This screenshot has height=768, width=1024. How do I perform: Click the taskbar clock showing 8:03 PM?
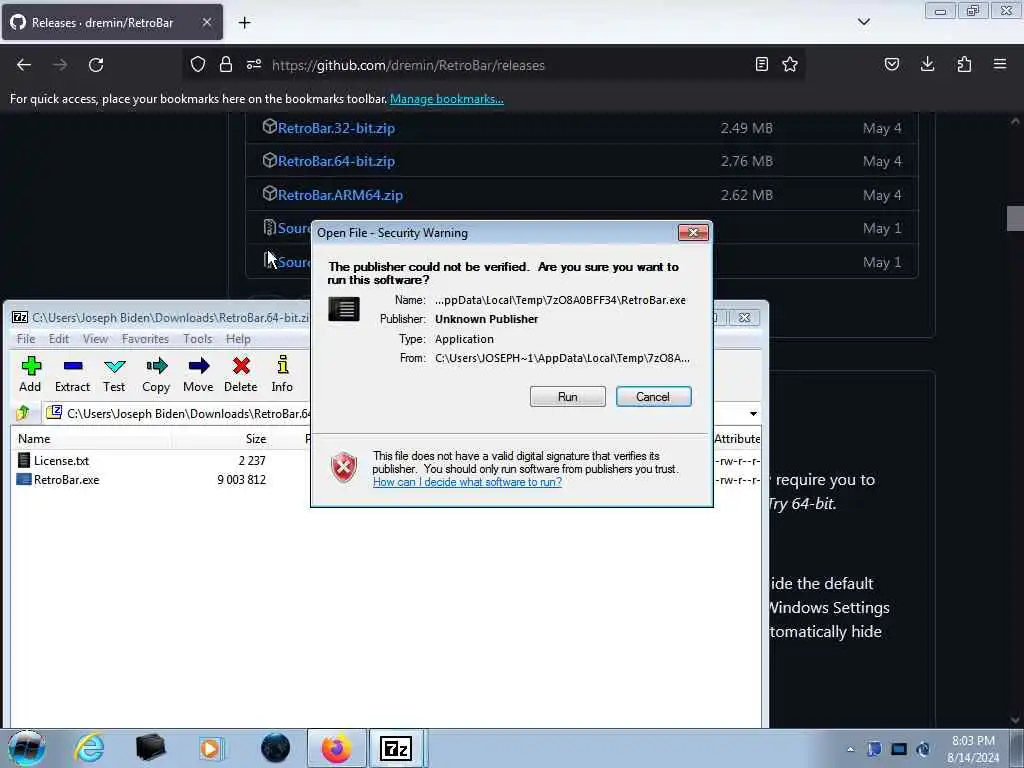(973, 749)
